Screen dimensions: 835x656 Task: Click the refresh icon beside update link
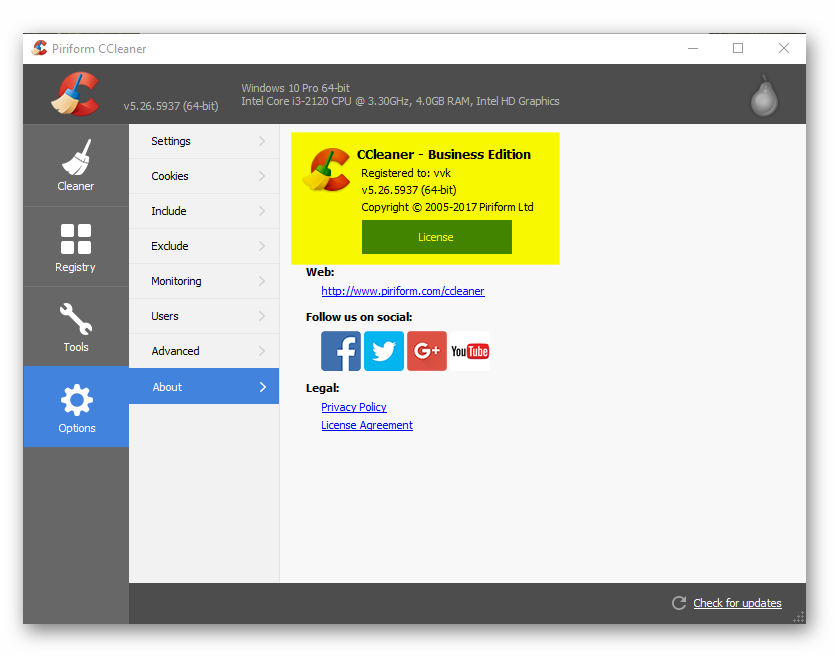678,603
